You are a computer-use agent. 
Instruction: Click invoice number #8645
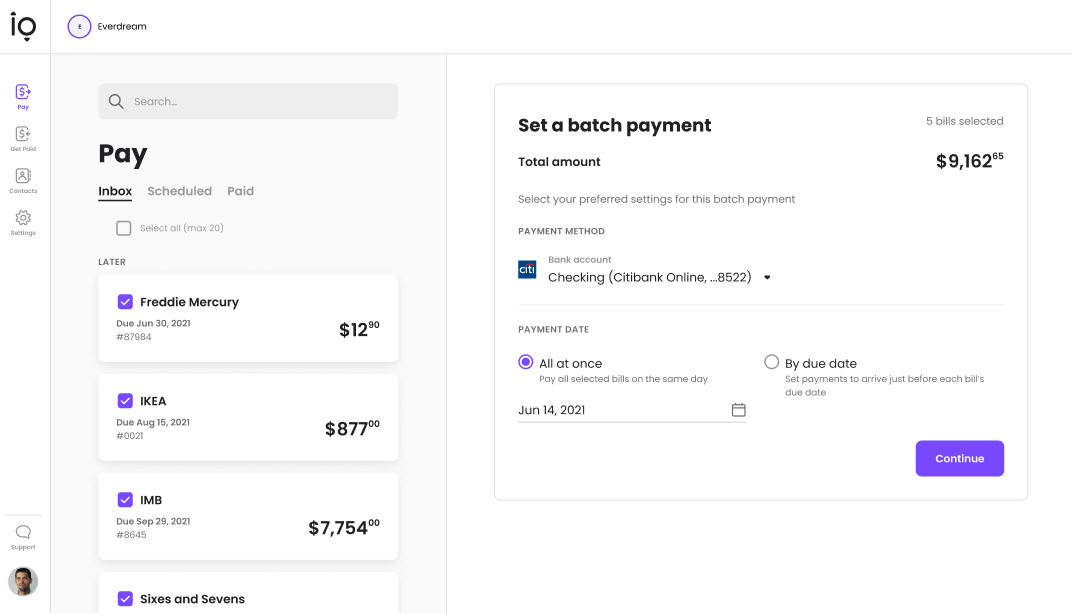point(131,535)
